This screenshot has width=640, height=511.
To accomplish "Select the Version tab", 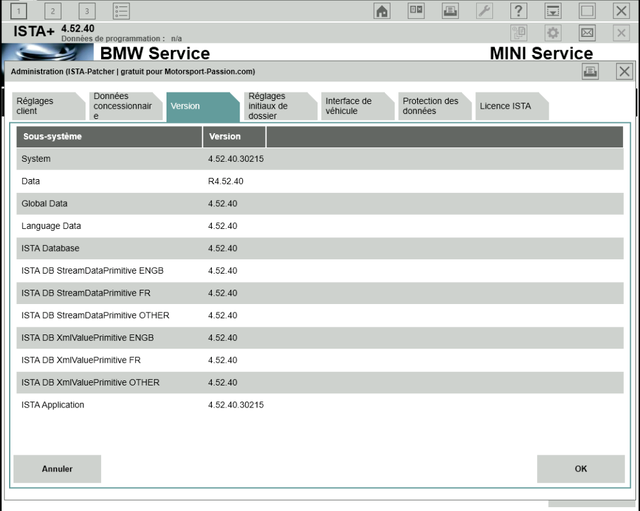I will click(x=203, y=106).
